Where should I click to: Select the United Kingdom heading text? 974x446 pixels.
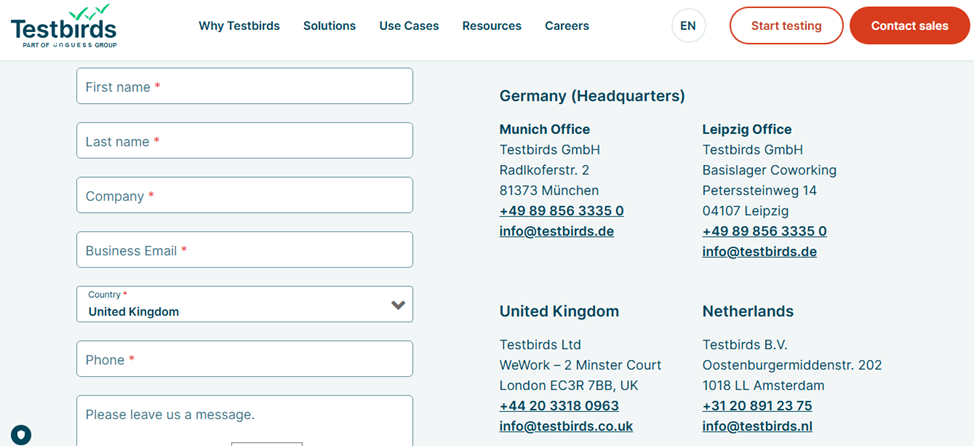559,311
